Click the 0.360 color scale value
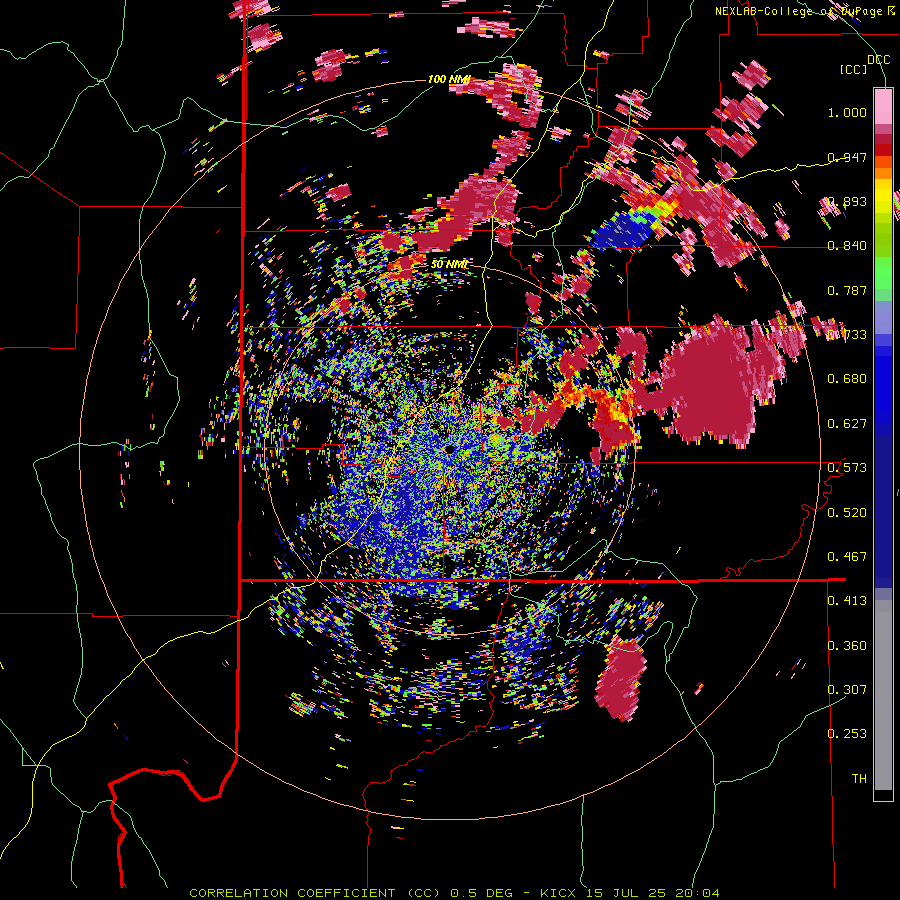900x900 pixels. tap(847, 646)
